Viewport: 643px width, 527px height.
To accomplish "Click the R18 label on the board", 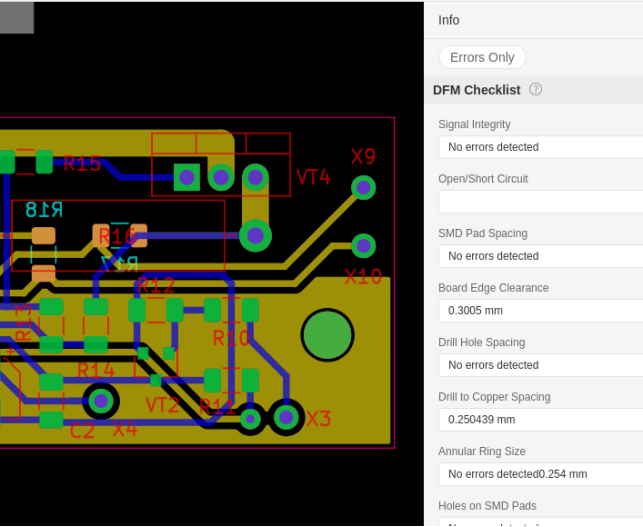I will point(43,210).
